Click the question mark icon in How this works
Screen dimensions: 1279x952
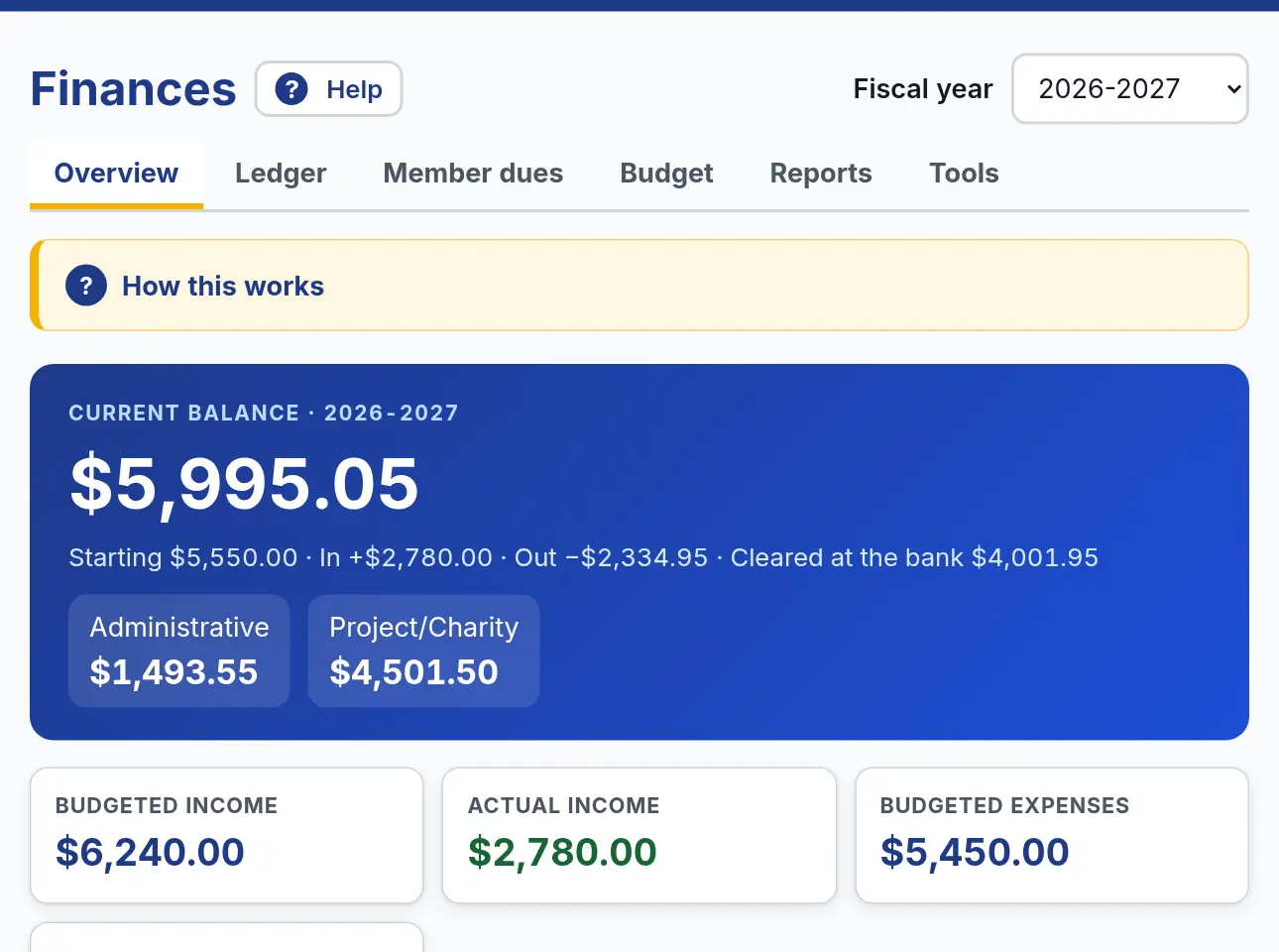tap(86, 286)
